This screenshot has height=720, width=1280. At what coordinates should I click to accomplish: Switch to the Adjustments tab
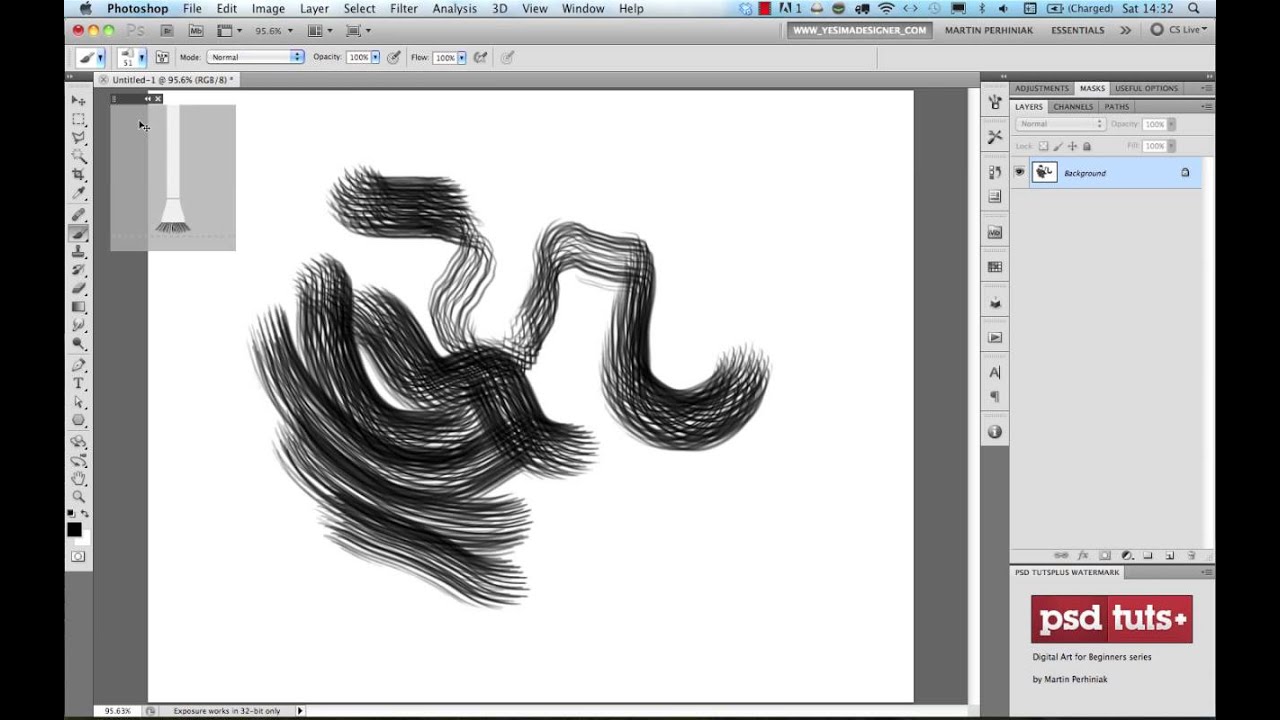point(1042,88)
